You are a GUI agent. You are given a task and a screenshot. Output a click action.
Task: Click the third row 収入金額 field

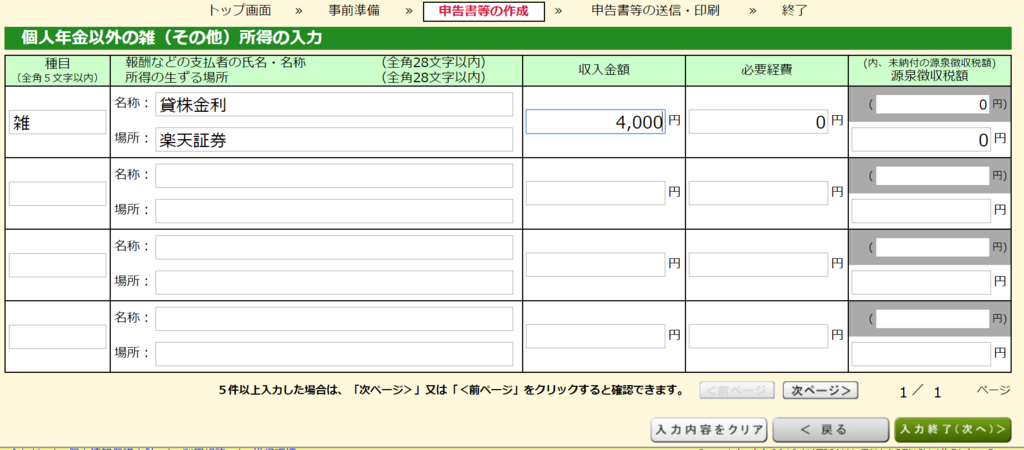click(x=596, y=265)
